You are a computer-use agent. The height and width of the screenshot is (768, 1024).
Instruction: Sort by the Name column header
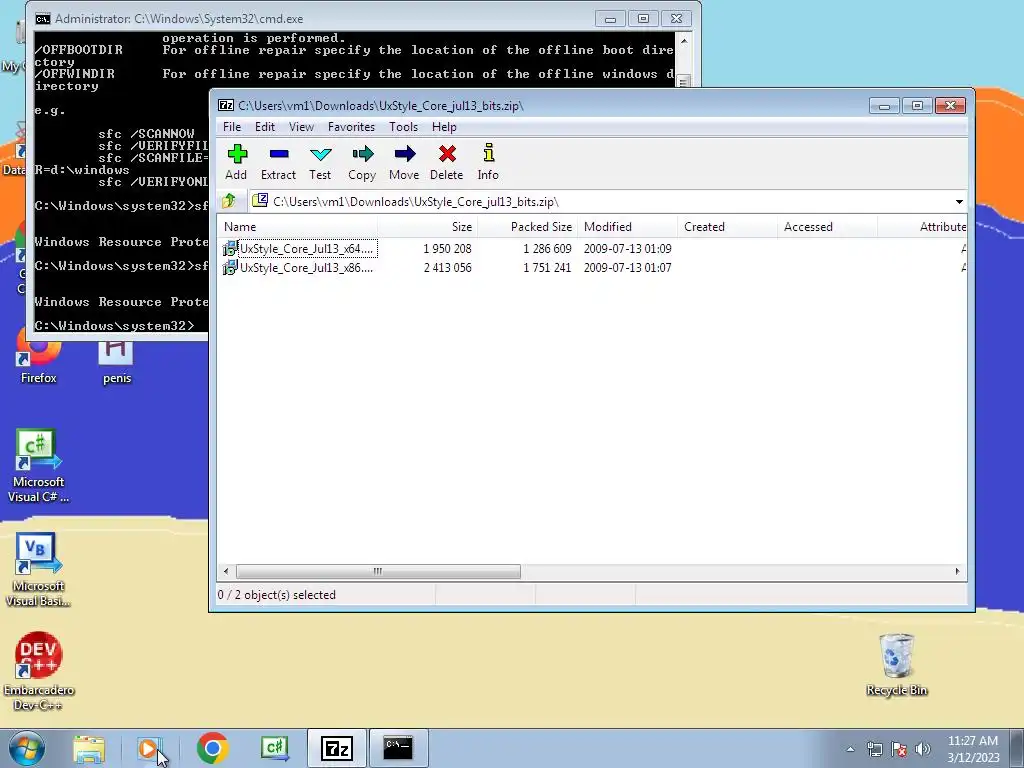[x=297, y=227]
